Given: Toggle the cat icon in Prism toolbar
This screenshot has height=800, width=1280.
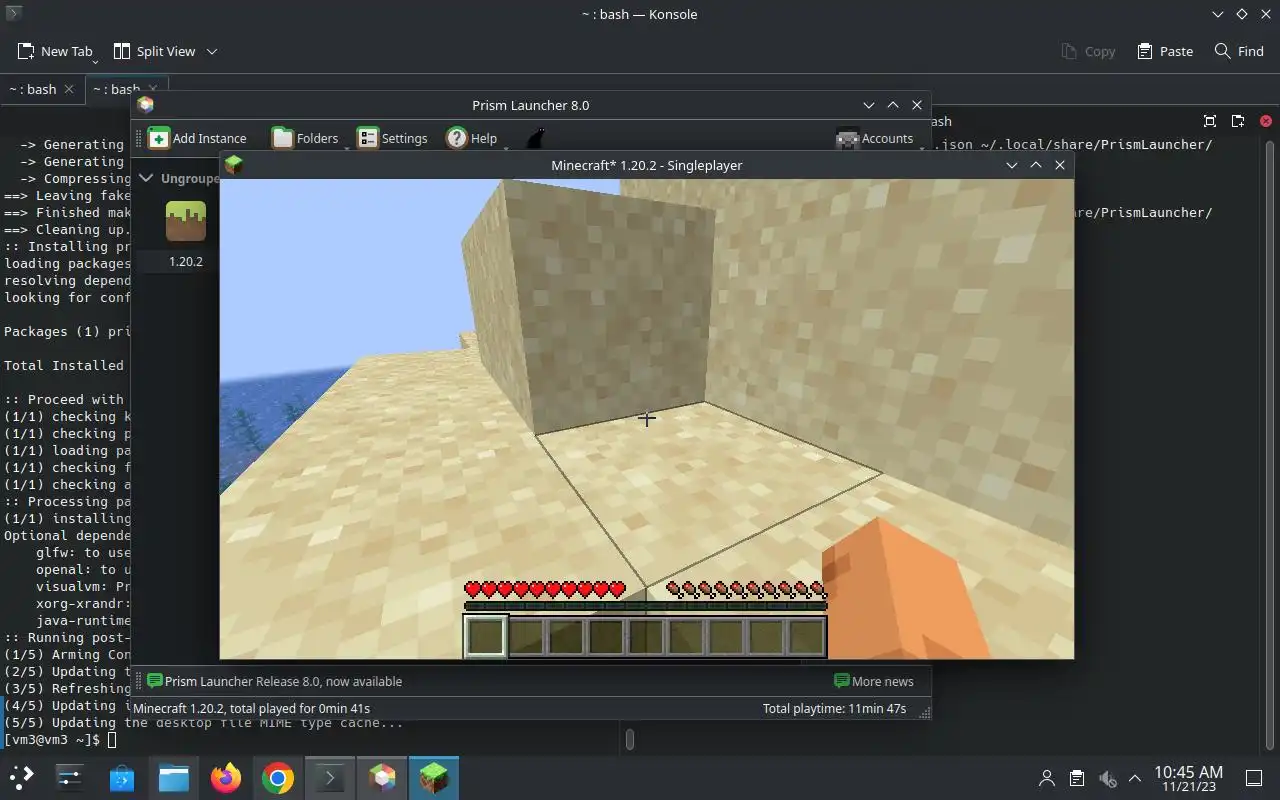Looking at the screenshot, I should (536, 138).
